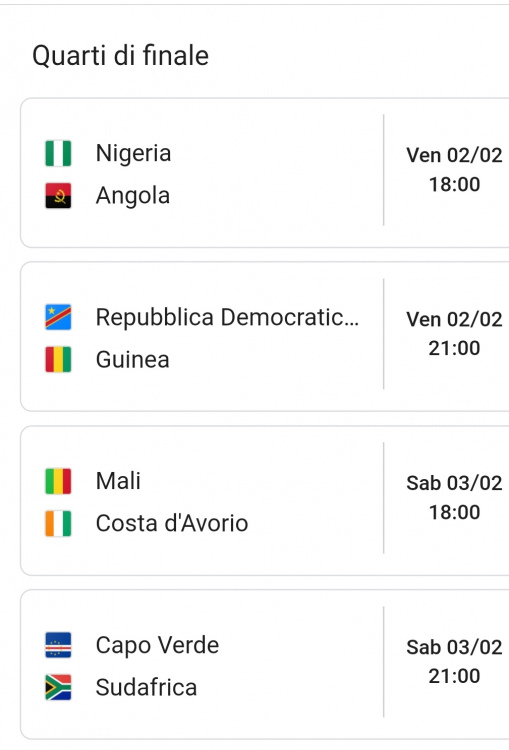Select the Mali flag icon

click(x=58, y=481)
